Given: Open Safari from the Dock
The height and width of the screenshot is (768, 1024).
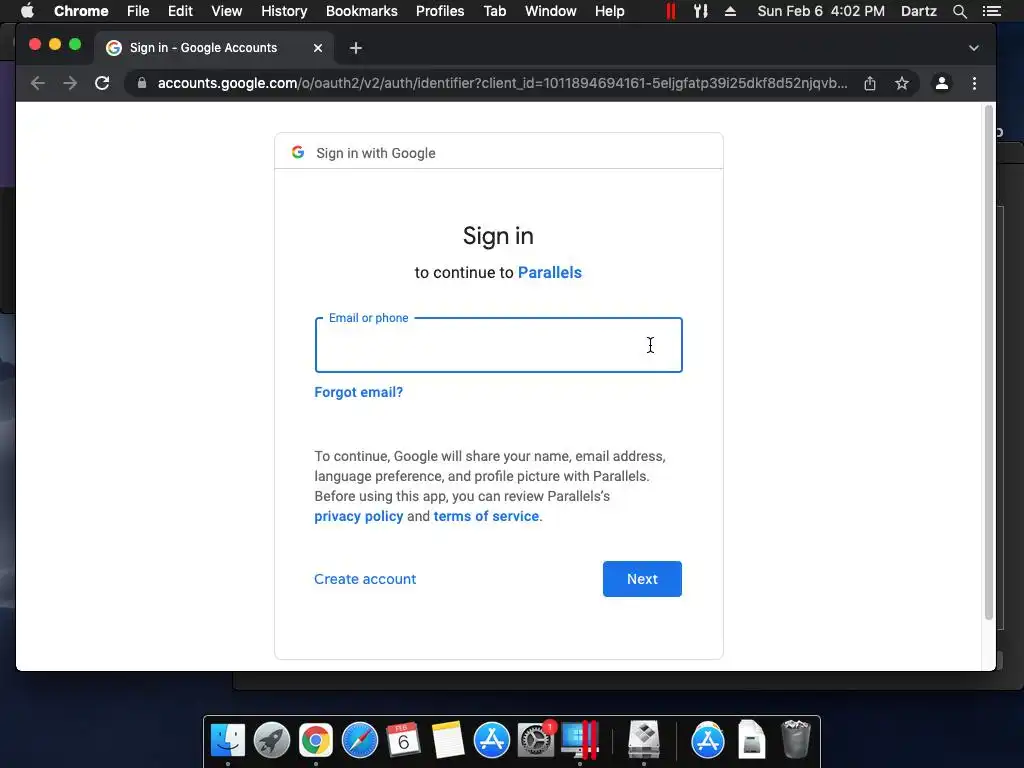Looking at the screenshot, I should click(x=360, y=740).
